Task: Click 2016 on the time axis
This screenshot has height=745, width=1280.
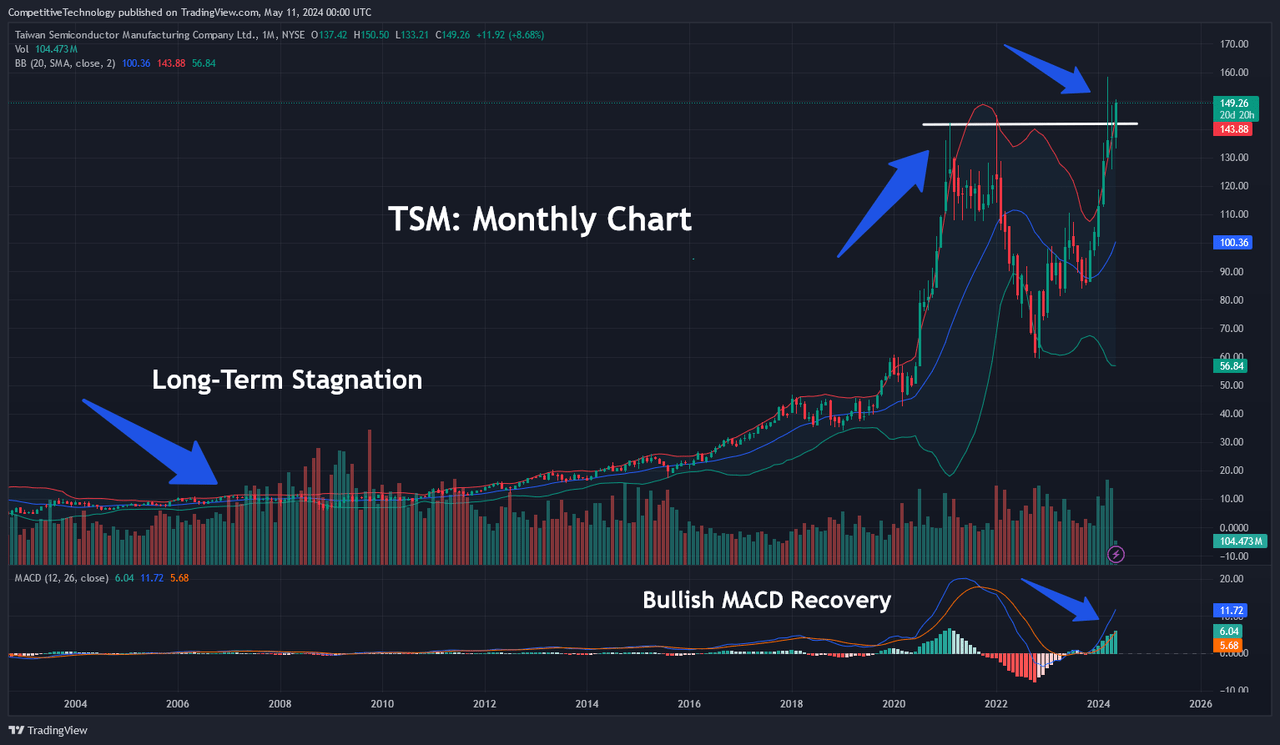Action: [689, 704]
